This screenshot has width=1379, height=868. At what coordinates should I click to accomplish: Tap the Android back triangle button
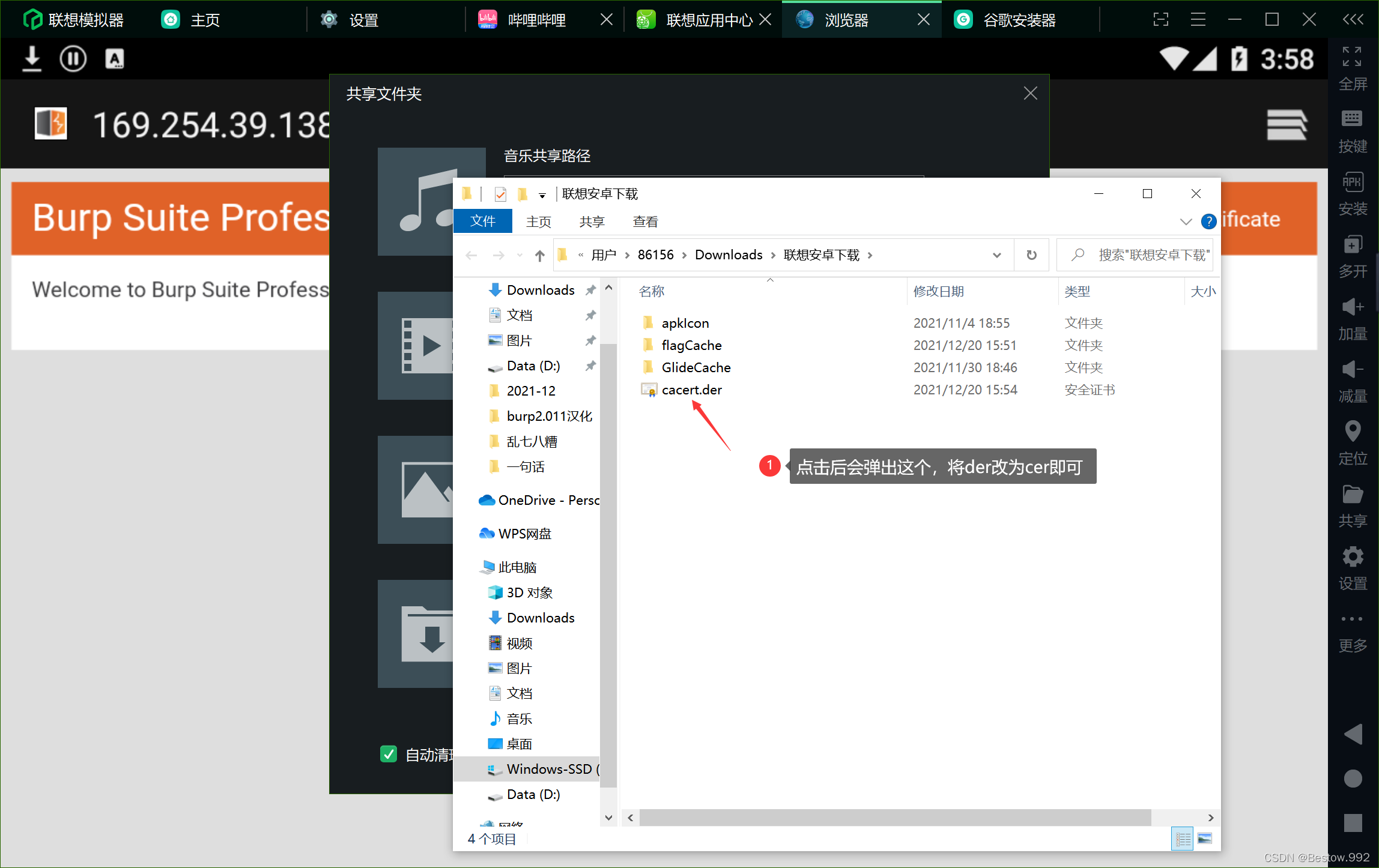tap(1352, 734)
